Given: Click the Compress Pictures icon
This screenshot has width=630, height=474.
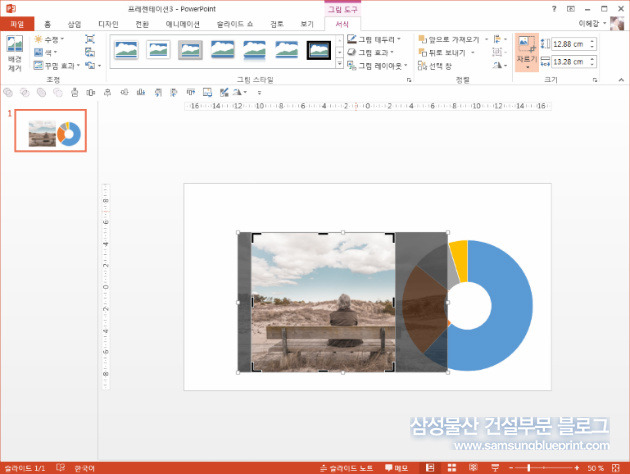Looking at the screenshot, I should pos(90,39).
